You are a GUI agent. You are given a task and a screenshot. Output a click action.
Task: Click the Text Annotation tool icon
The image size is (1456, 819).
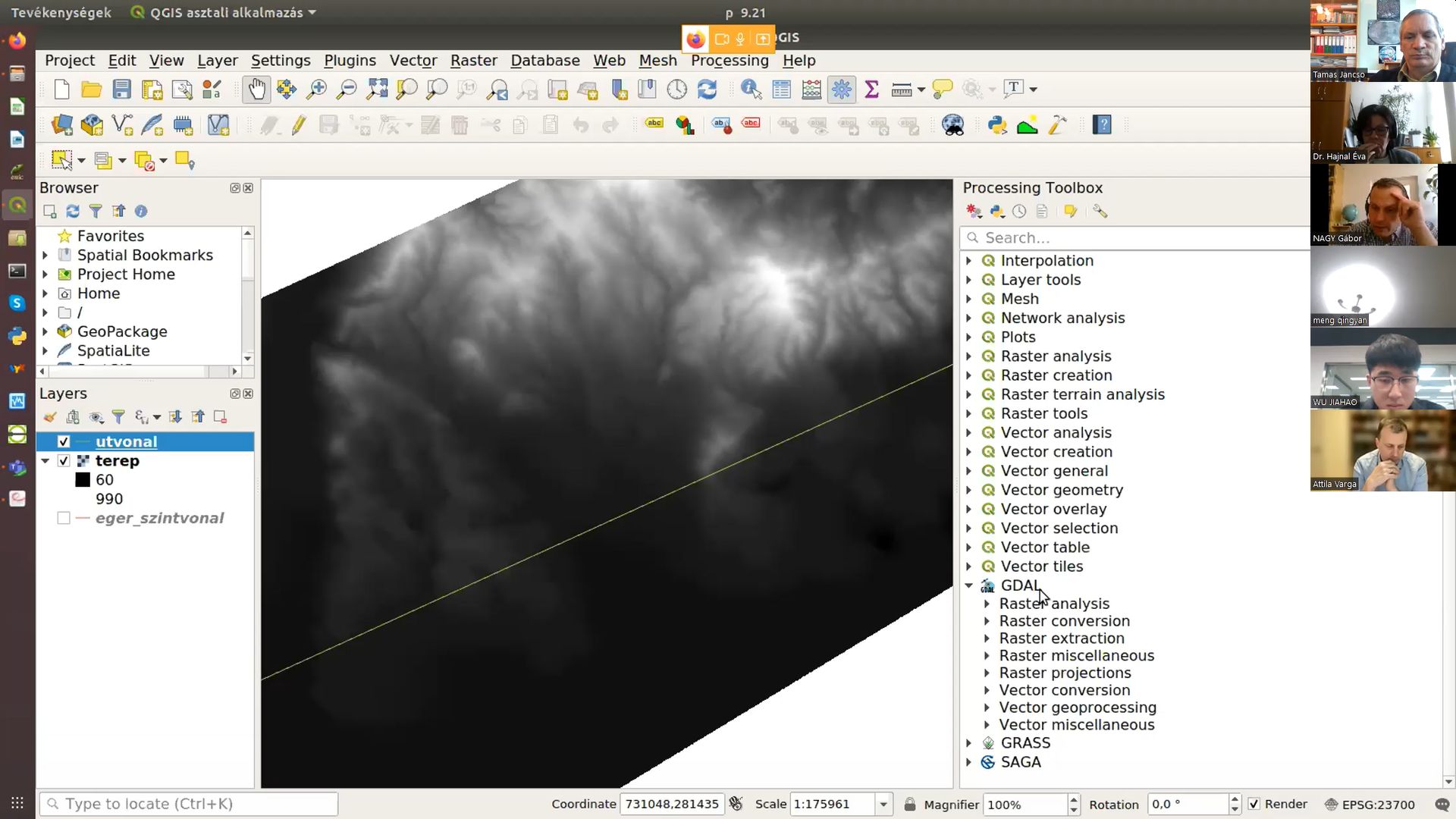1014,89
